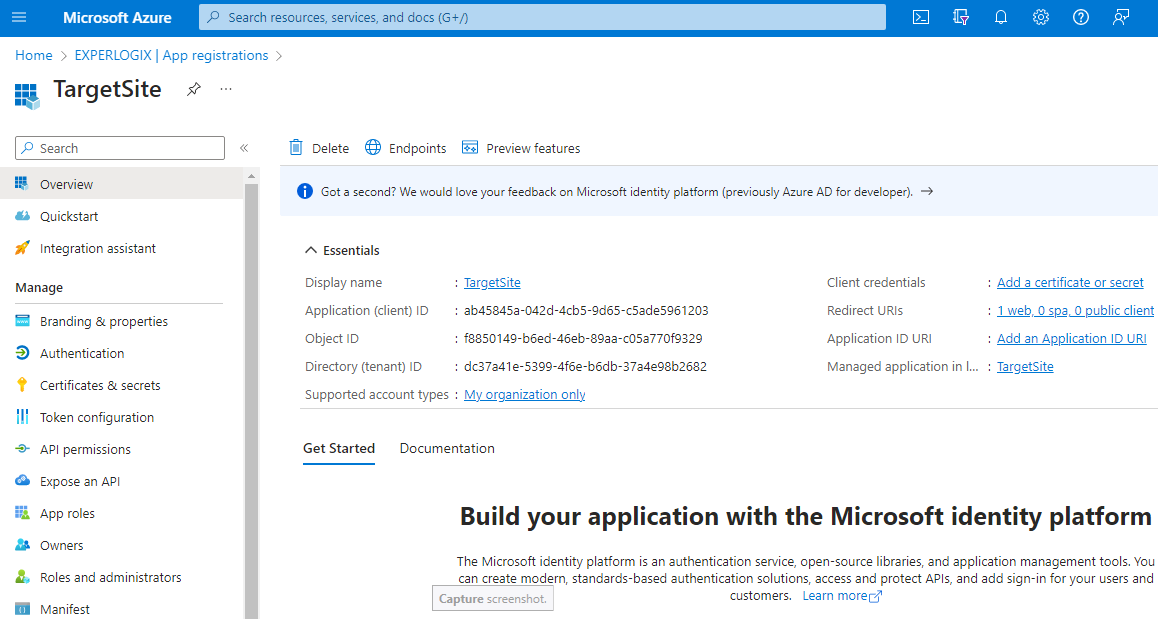
Task: Collapse the Essentials section
Action: (311, 250)
